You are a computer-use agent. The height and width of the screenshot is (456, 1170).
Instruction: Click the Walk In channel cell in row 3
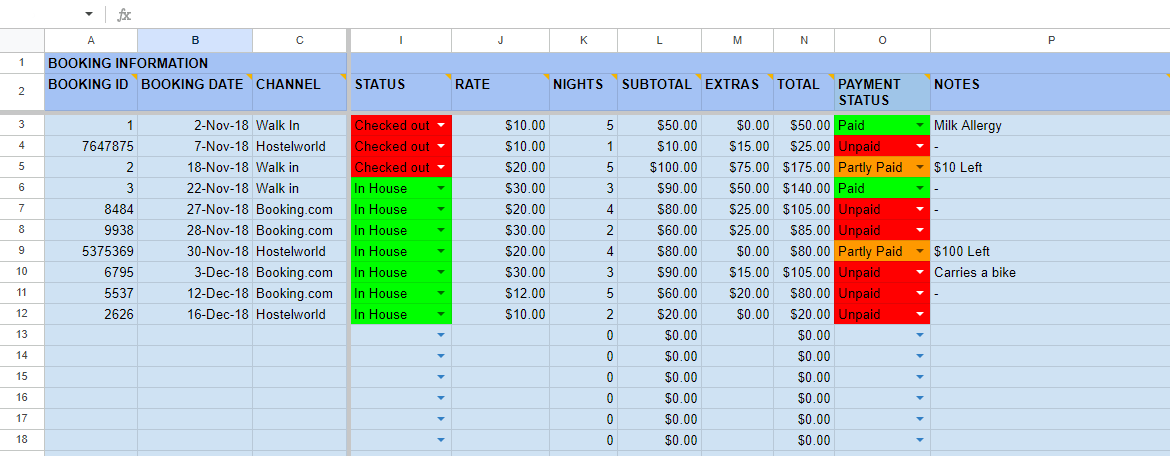coord(300,125)
